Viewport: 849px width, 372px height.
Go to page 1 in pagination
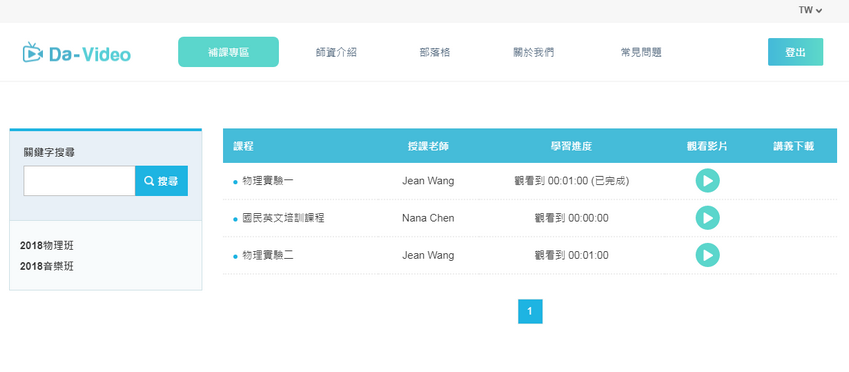pyautogui.click(x=530, y=311)
